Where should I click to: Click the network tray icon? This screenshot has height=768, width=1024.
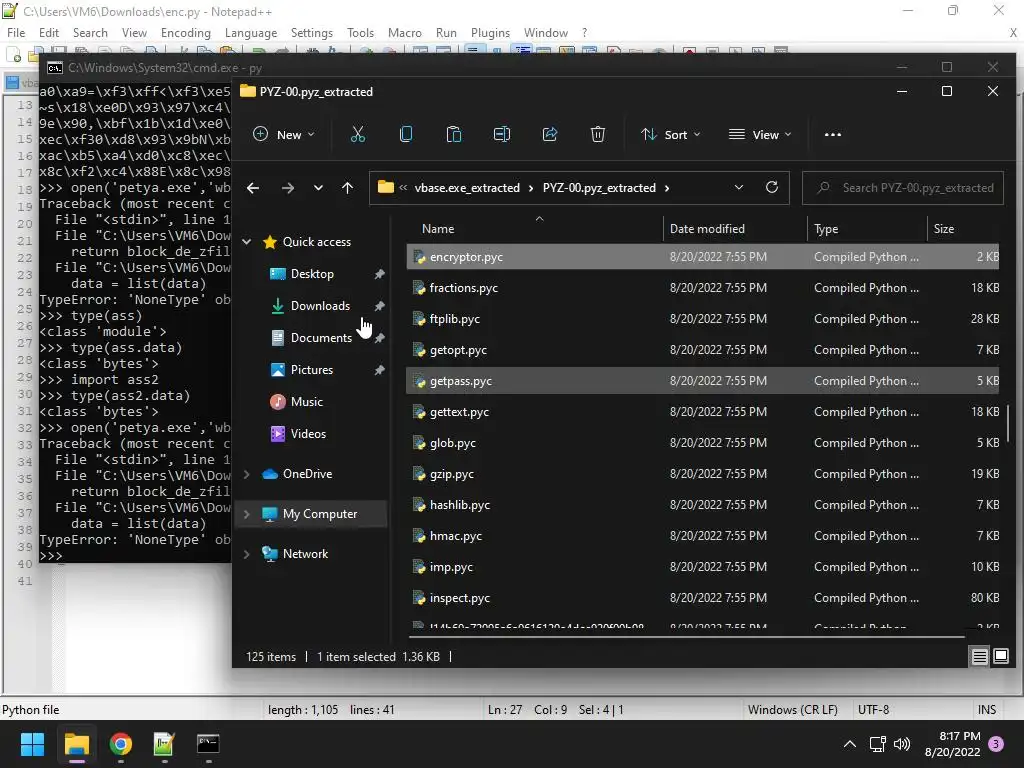coord(877,744)
